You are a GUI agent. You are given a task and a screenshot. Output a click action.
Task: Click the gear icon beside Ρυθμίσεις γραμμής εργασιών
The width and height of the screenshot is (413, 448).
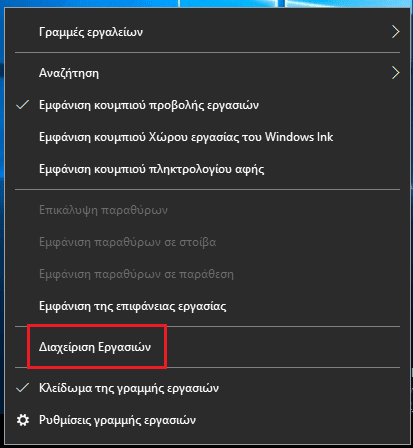[23, 420]
